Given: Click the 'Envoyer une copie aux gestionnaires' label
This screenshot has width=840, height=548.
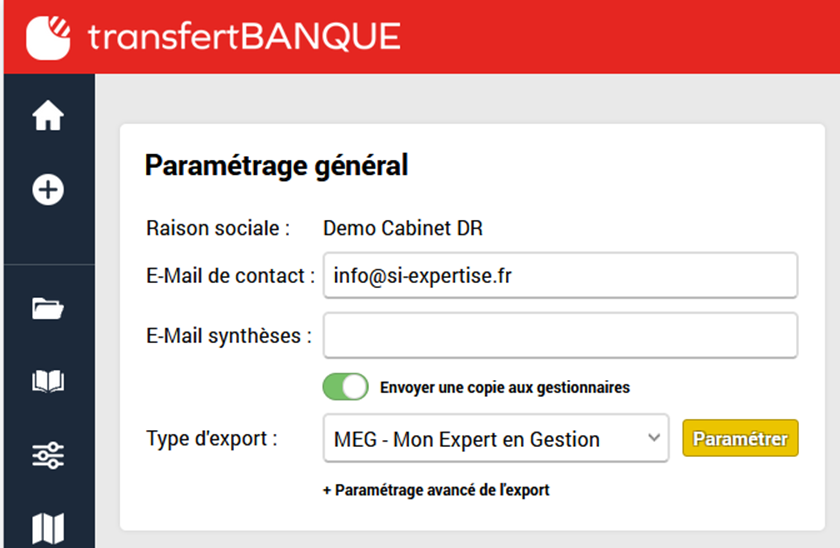Looking at the screenshot, I should (x=505, y=387).
